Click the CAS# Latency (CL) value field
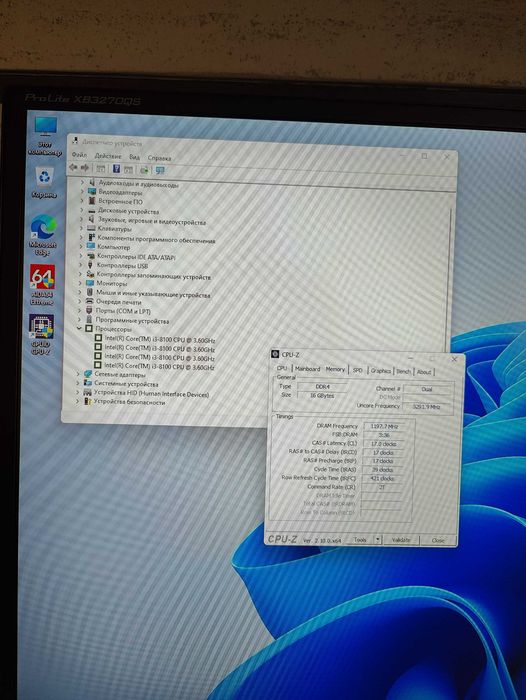This screenshot has height=700, width=526. (x=384, y=444)
